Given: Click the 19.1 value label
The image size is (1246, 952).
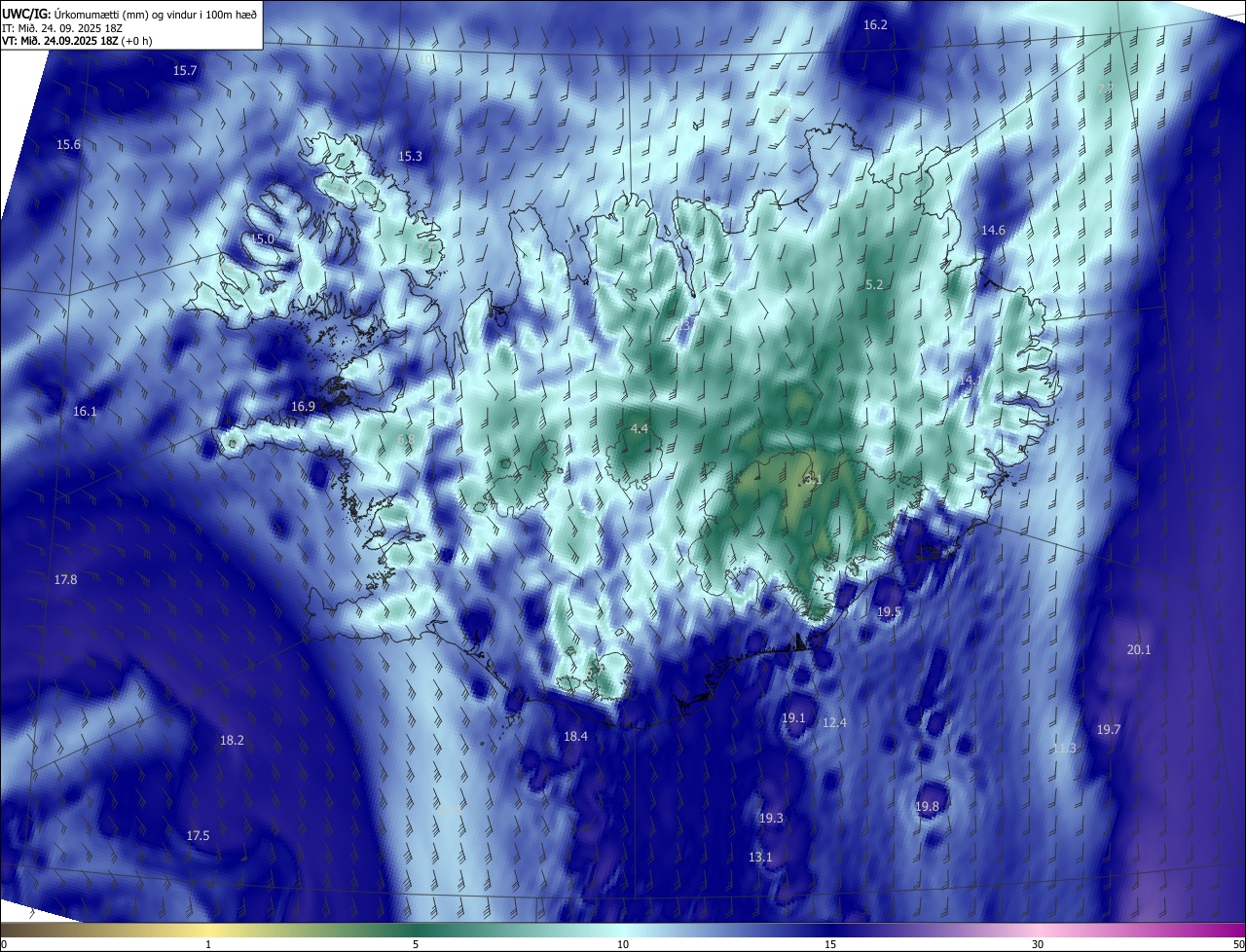Looking at the screenshot, I should point(793,717).
